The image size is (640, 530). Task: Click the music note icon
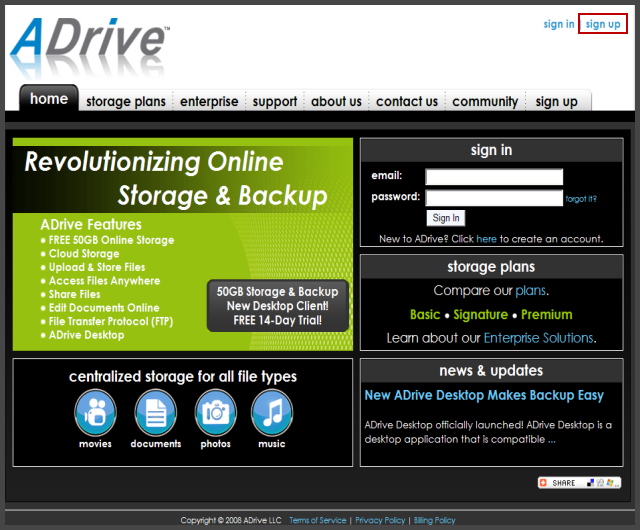[272, 412]
